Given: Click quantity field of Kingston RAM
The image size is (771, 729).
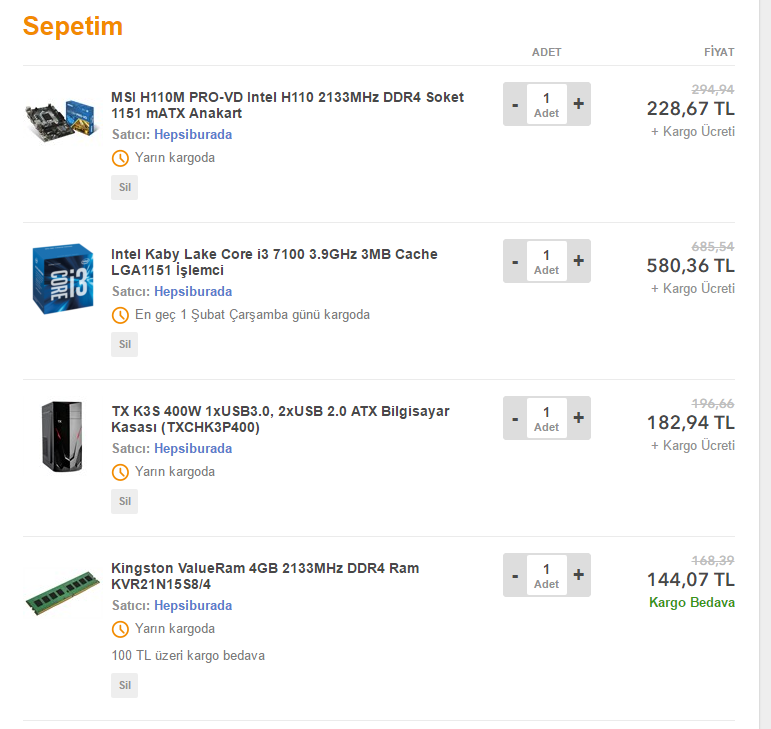Looking at the screenshot, I should [546, 575].
